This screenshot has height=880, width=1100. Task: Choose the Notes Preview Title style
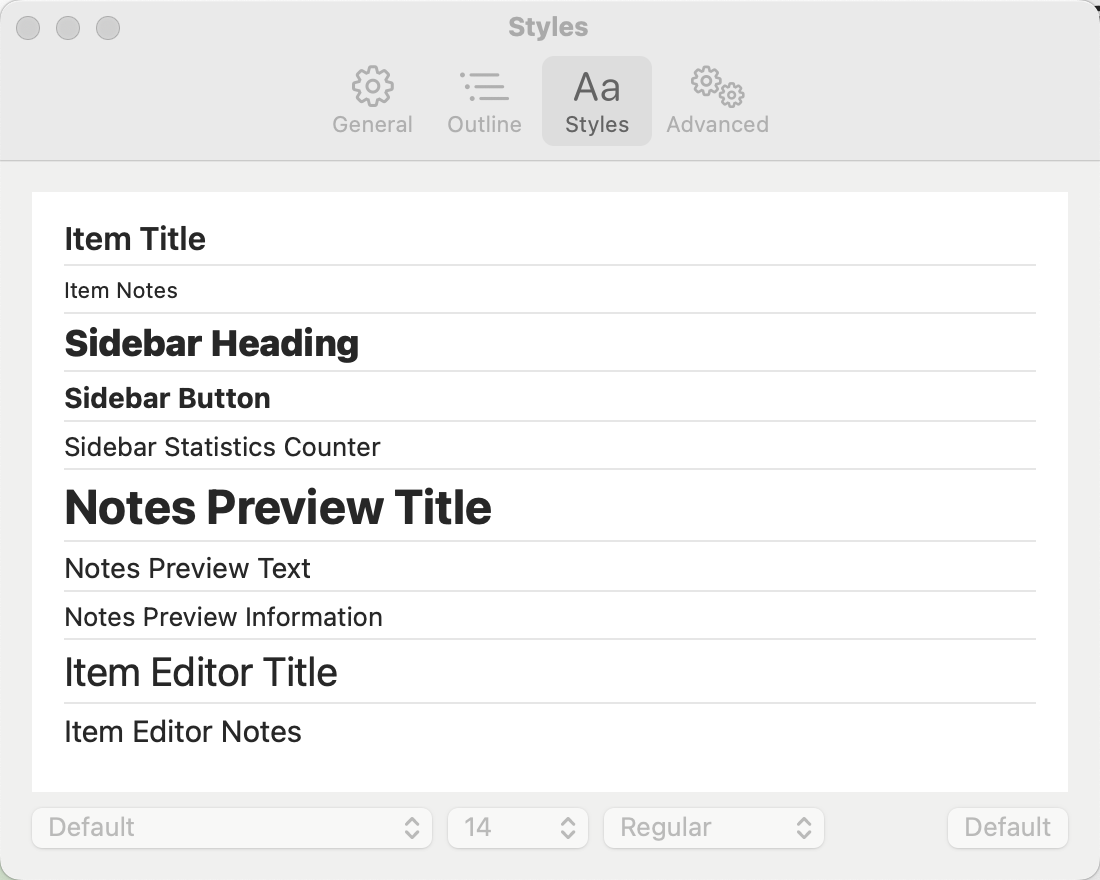(x=550, y=506)
